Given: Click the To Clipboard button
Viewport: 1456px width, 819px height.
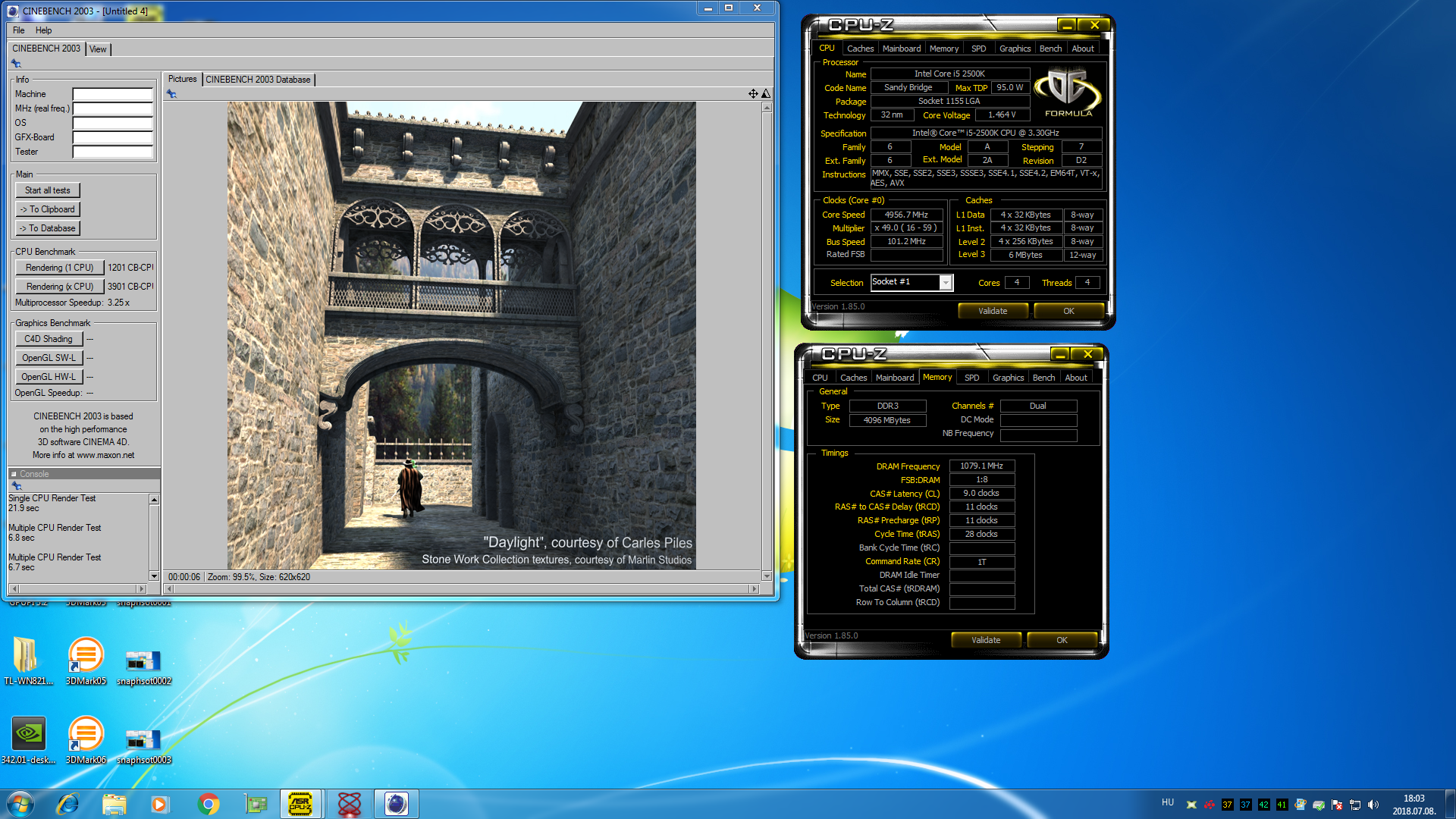Looking at the screenshot, I should (x=47, y=209).
